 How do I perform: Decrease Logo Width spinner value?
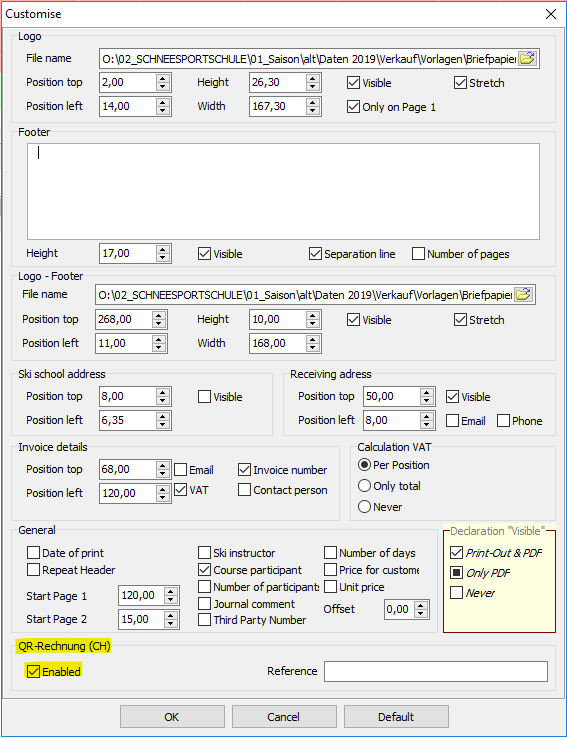coord(313,111)
